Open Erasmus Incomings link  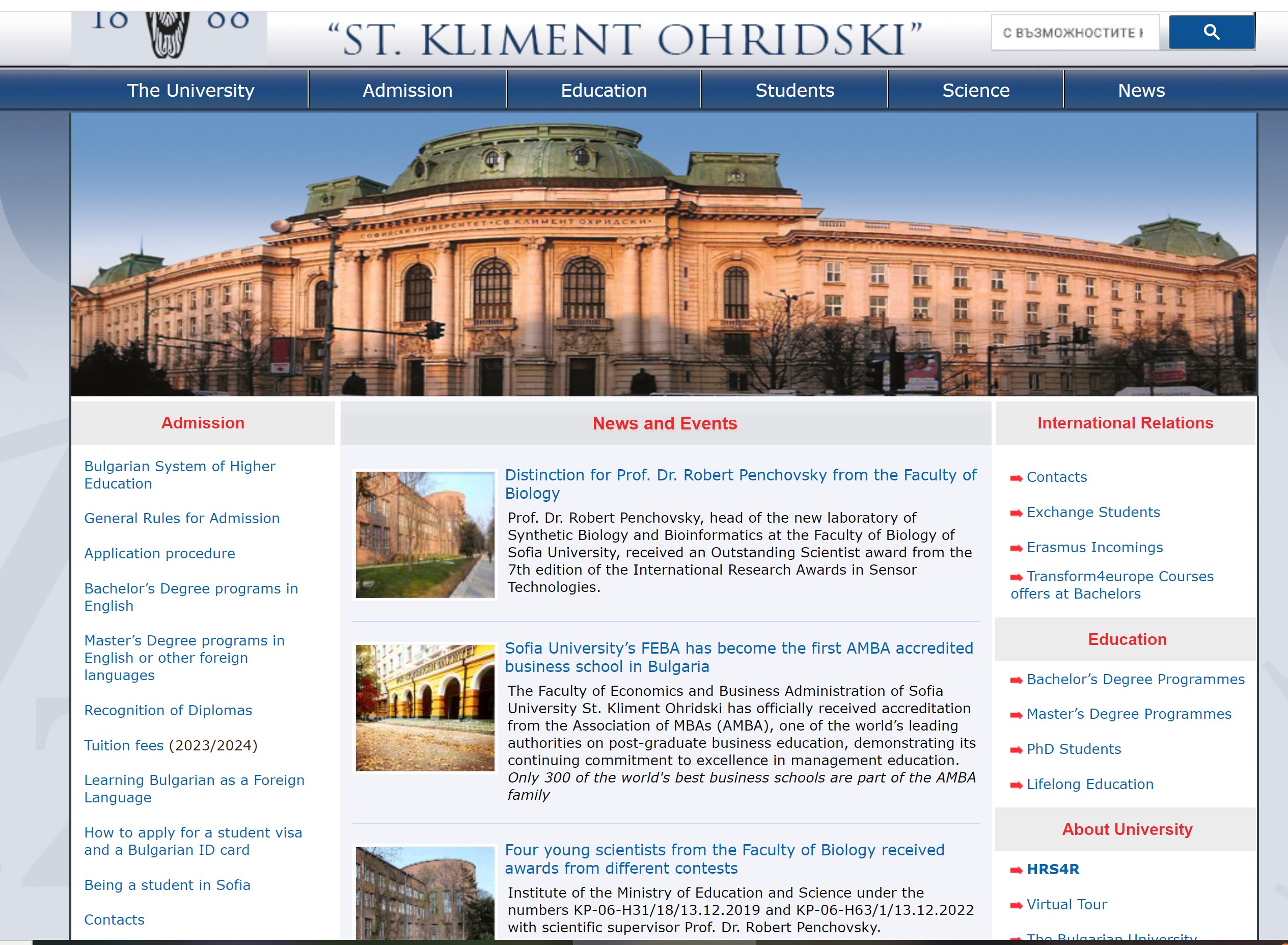coord(1094,548)
